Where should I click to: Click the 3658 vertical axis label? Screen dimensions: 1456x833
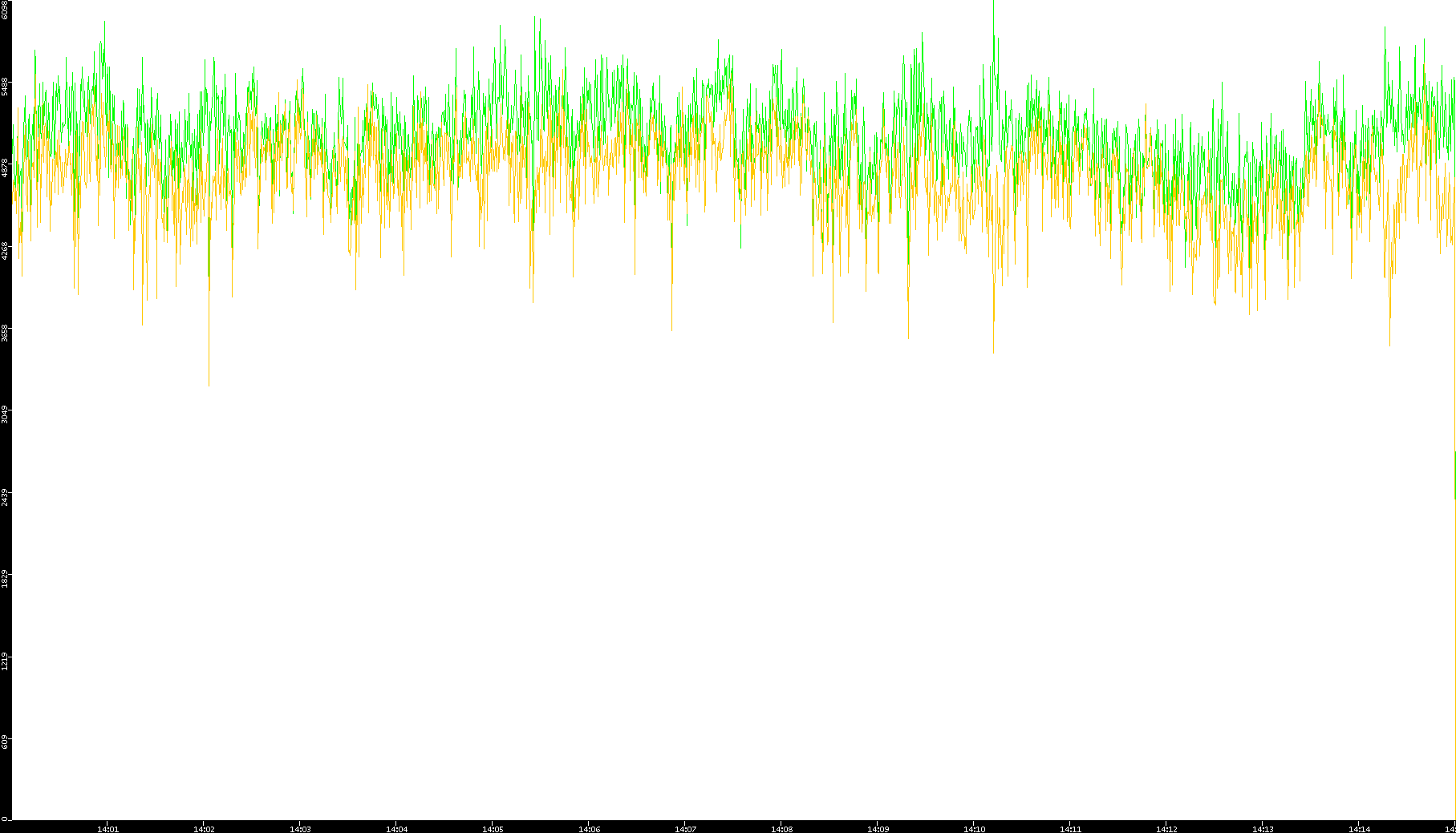tap(5, 333)
